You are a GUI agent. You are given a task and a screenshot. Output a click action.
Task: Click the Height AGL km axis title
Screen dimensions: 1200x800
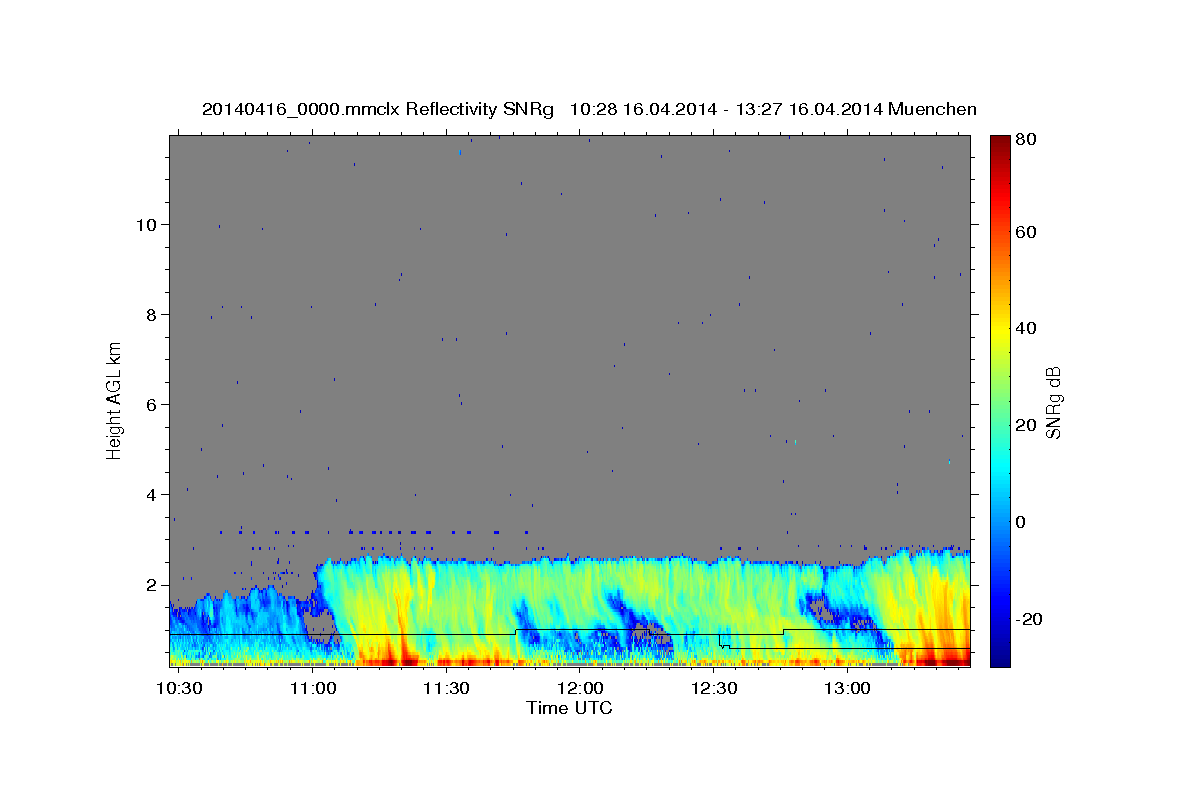click(x=114, y=400)
